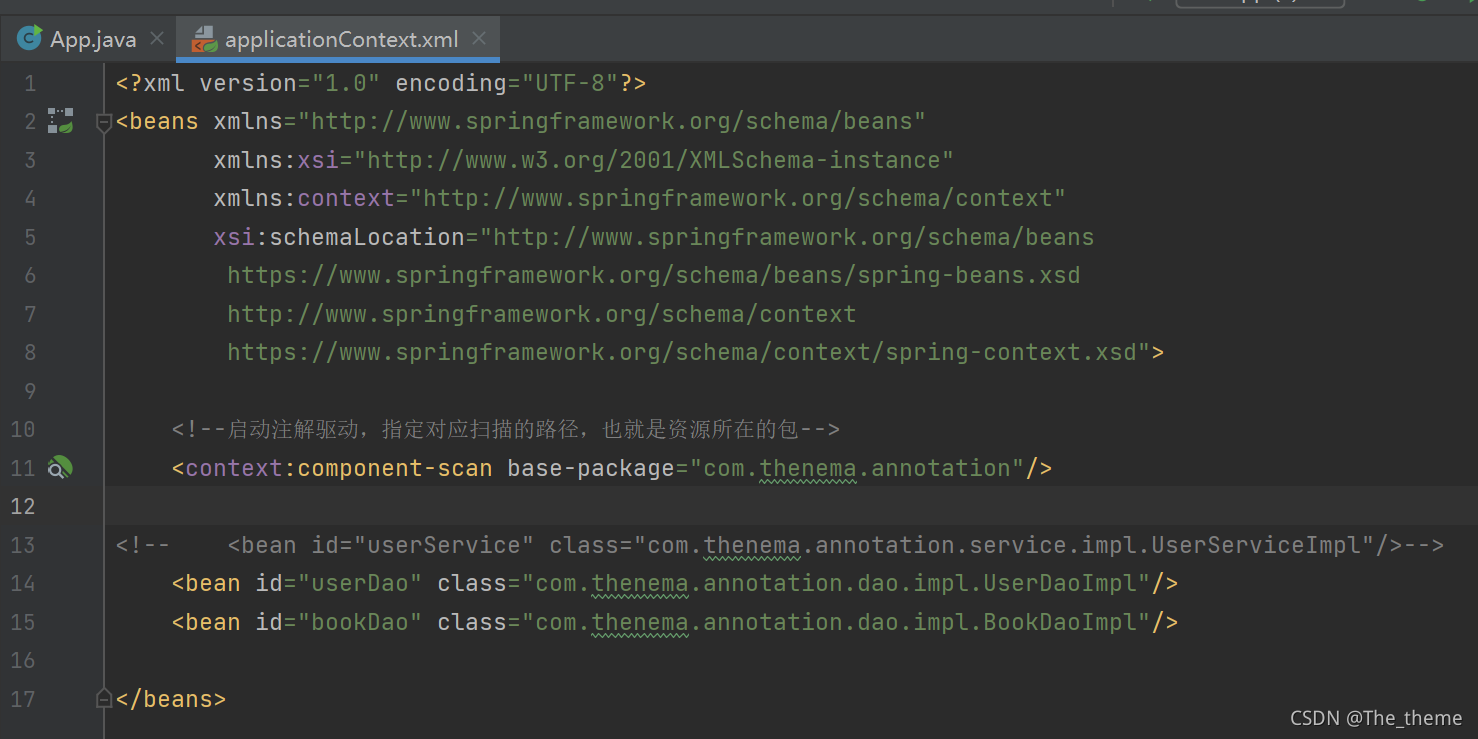Image resolution: width=1478 pixels, height=739 pixels.
Task: Click the xmlns beans URL on line 2
Action: [x=612, y=122]
